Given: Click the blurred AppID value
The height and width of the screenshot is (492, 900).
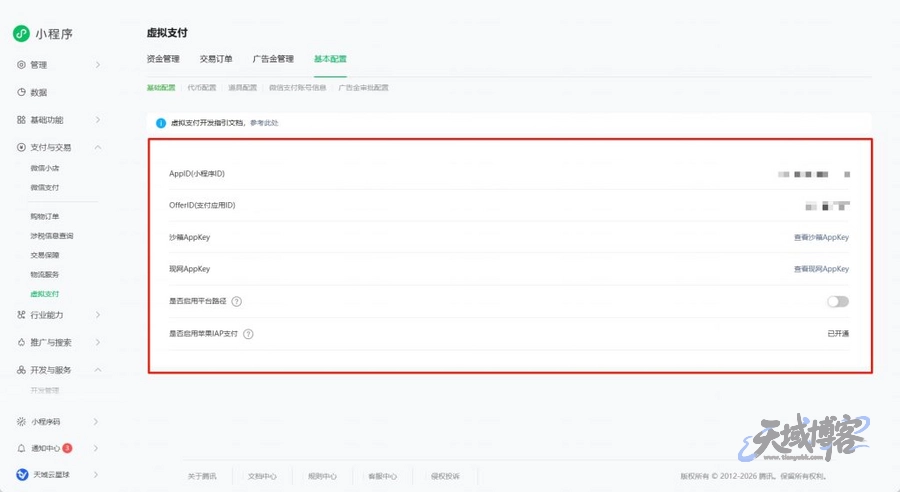Looking at the screenshot, I should coord(814,174).
